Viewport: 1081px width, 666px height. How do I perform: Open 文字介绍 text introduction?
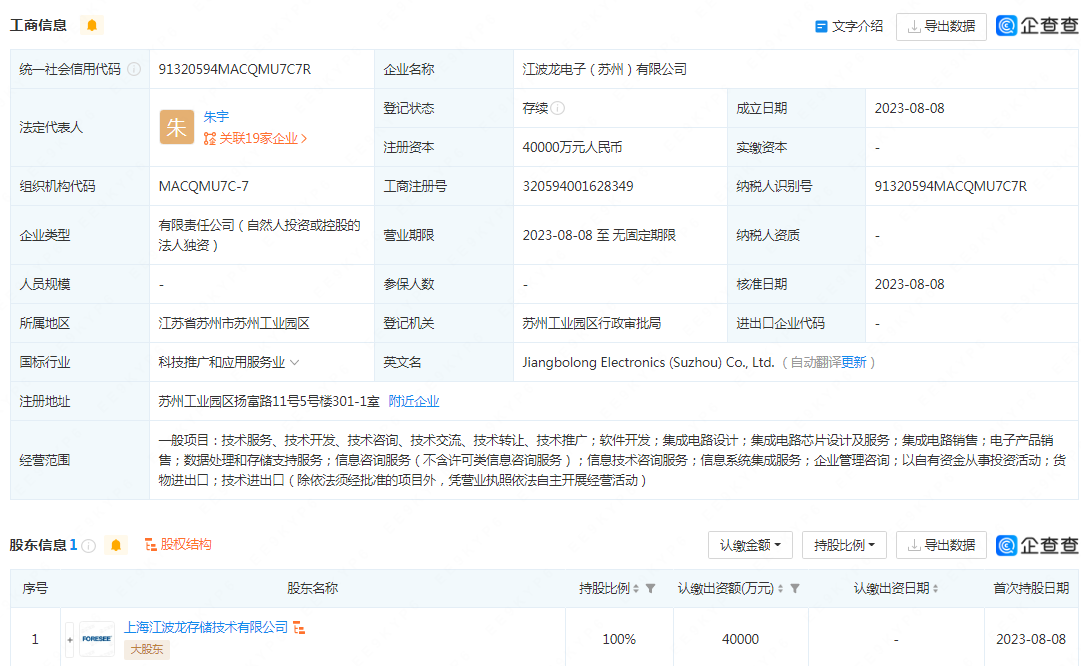point(849,26)
